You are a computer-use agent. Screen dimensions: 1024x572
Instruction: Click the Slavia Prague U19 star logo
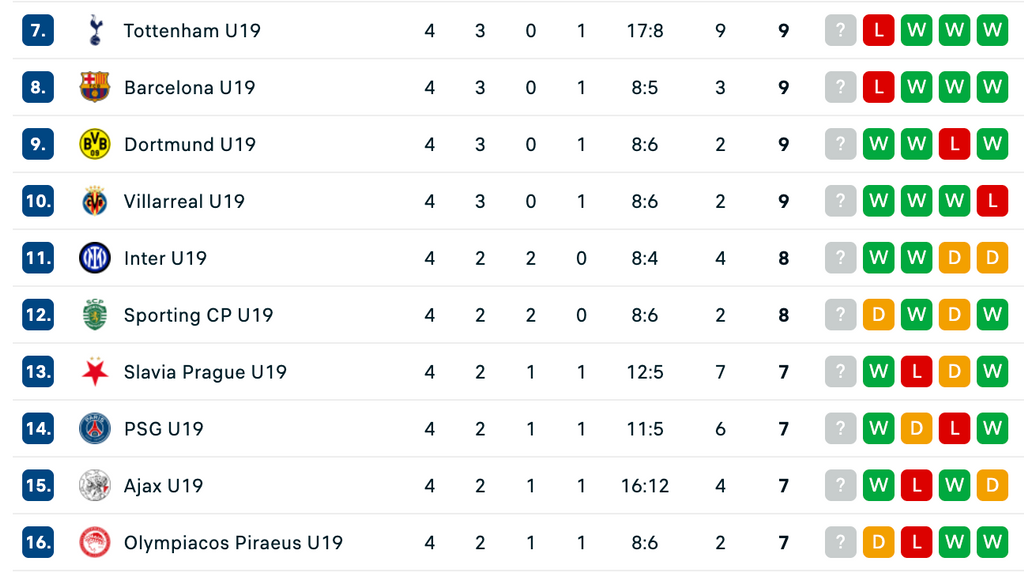pyautogui.click(x=95, y=372)
